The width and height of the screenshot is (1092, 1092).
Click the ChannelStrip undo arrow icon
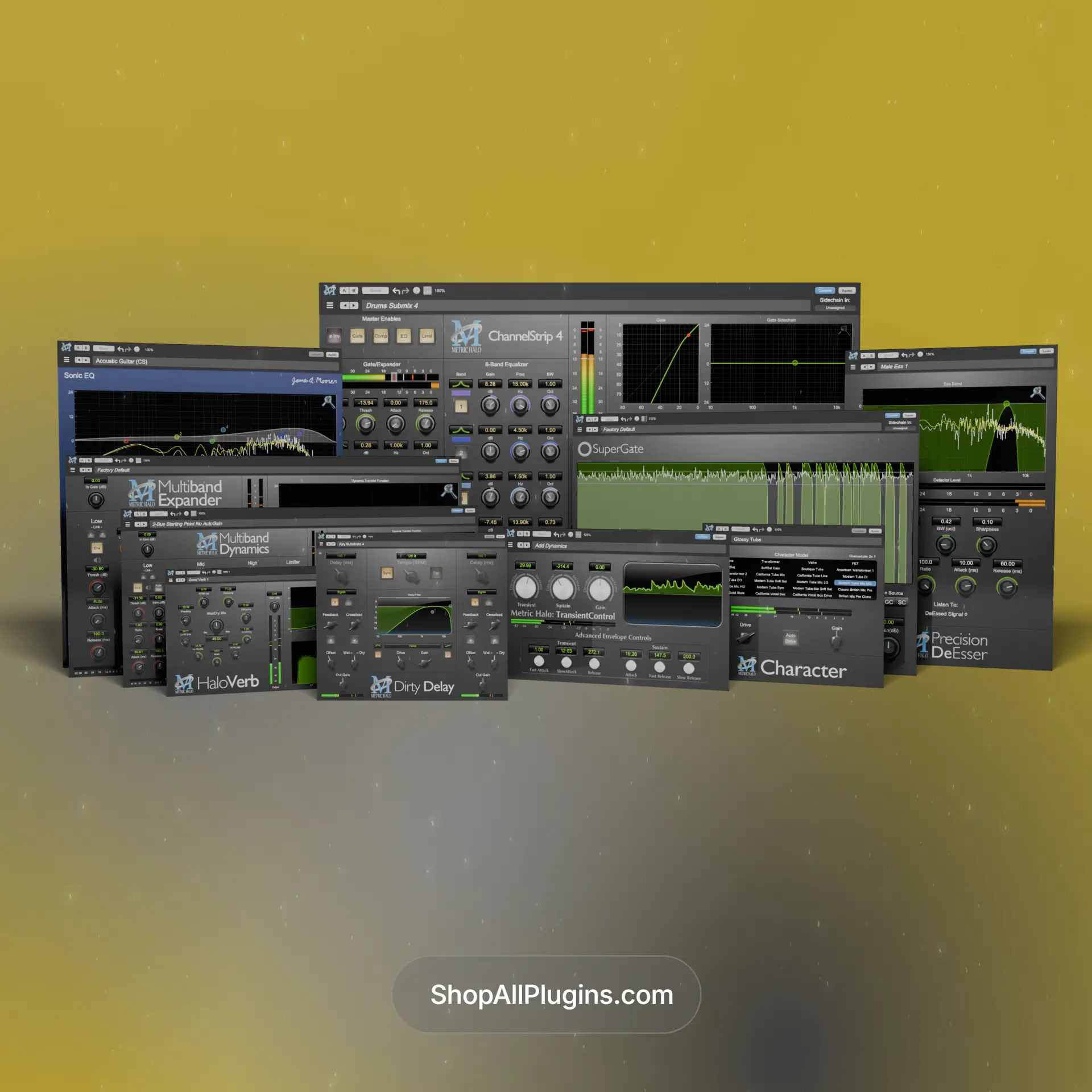click(396, 291)
